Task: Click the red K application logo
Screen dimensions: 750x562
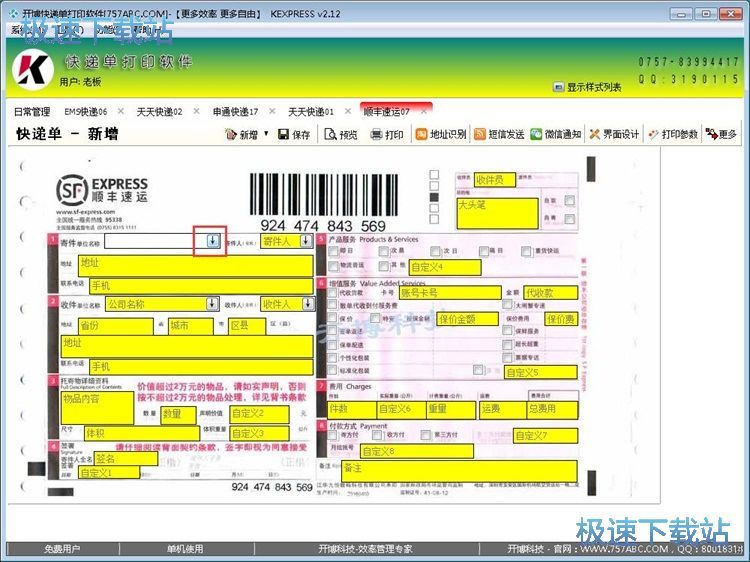Action: pos(33,70)
